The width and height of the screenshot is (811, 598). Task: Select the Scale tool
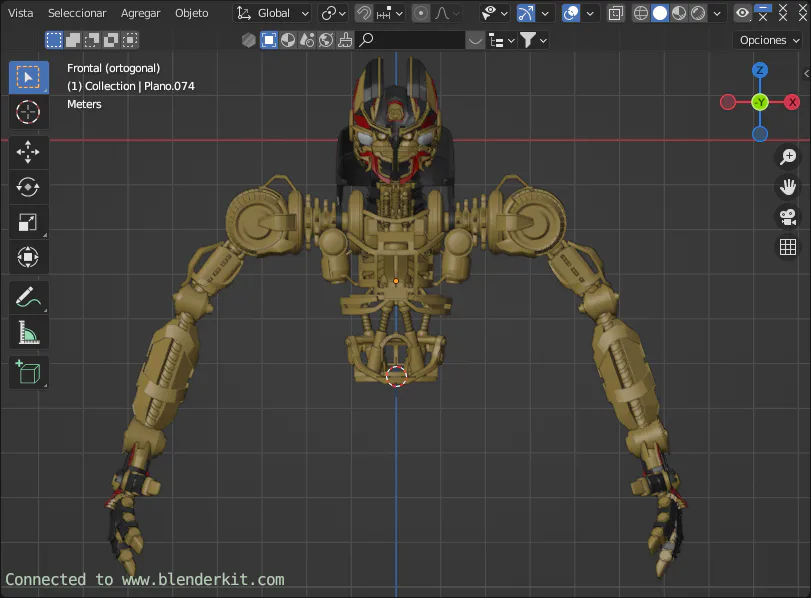pyautogui.click(x=28, y=222)
